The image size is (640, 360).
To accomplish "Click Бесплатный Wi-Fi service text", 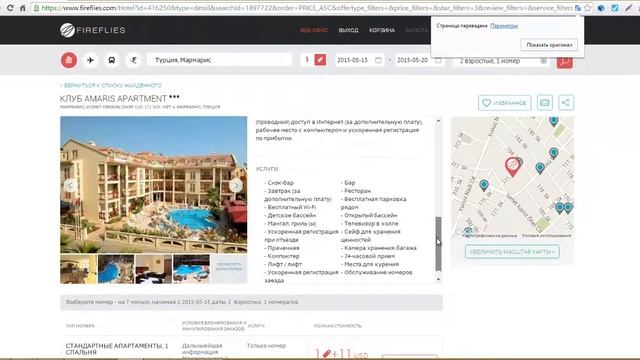I will (291, 207).
